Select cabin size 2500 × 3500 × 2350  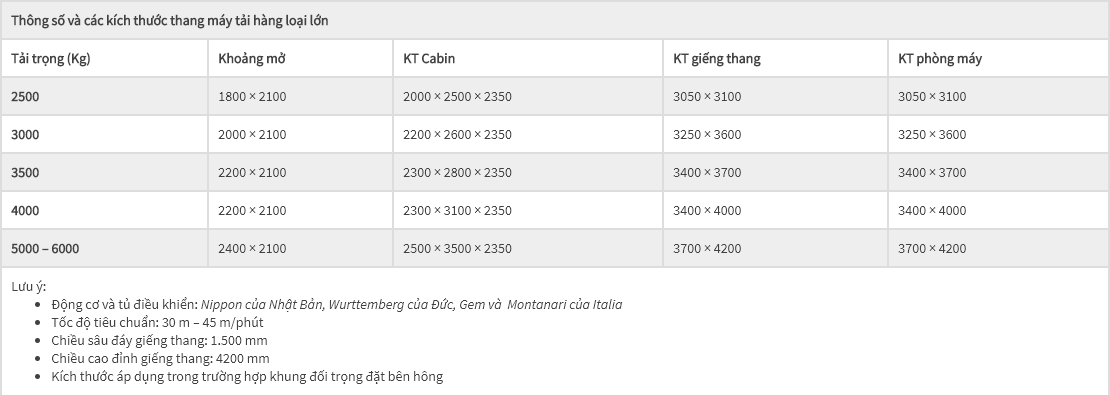pos(457,248)
